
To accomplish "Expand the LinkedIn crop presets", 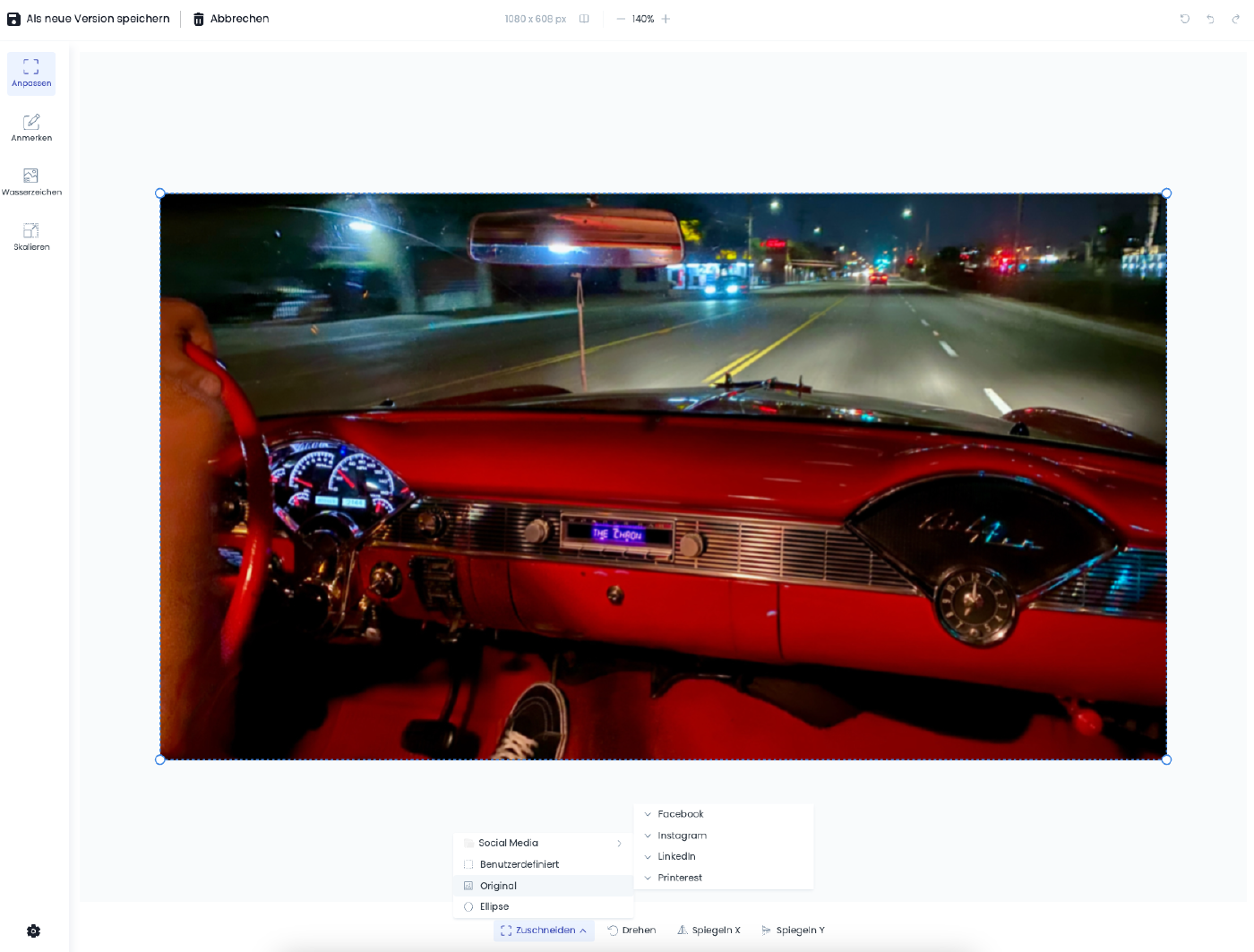I will click(676, 856).
